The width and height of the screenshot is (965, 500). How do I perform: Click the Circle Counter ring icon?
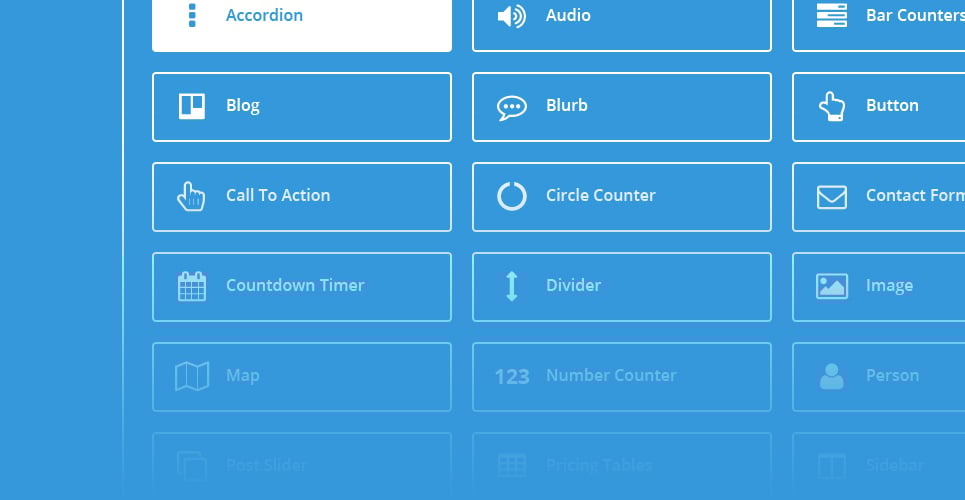(511, 196)
